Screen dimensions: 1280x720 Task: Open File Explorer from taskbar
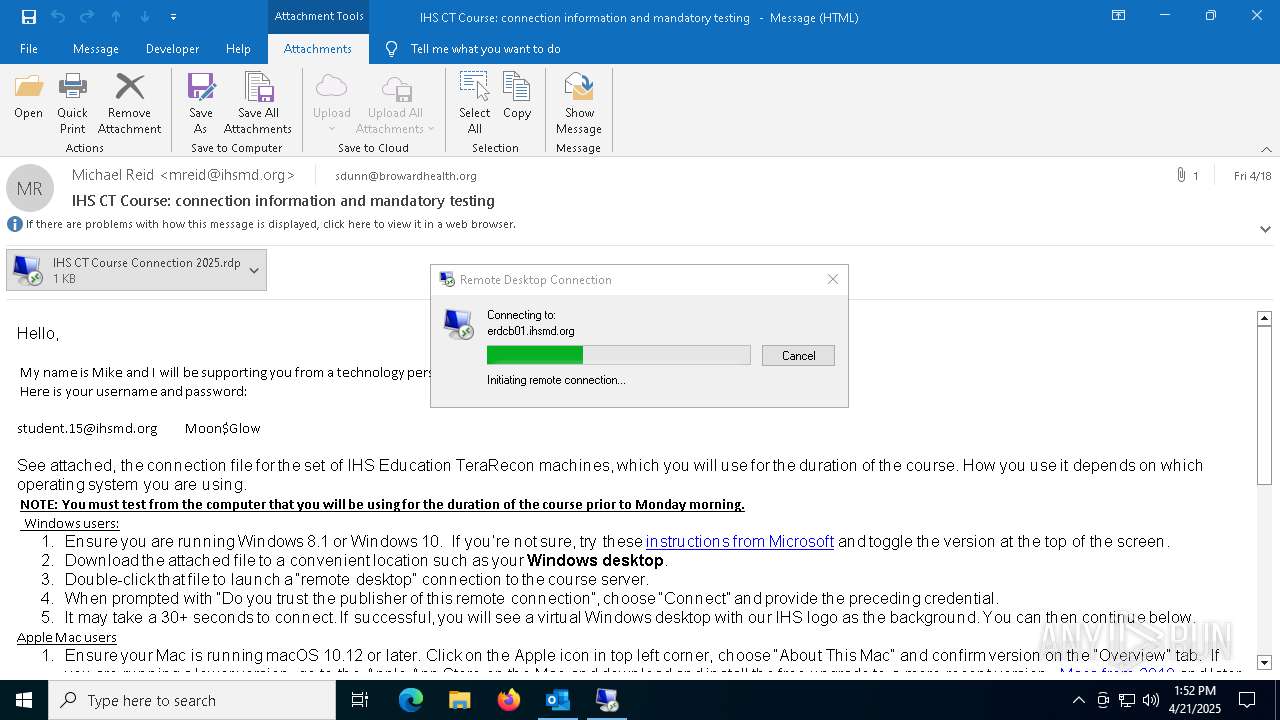460,700
